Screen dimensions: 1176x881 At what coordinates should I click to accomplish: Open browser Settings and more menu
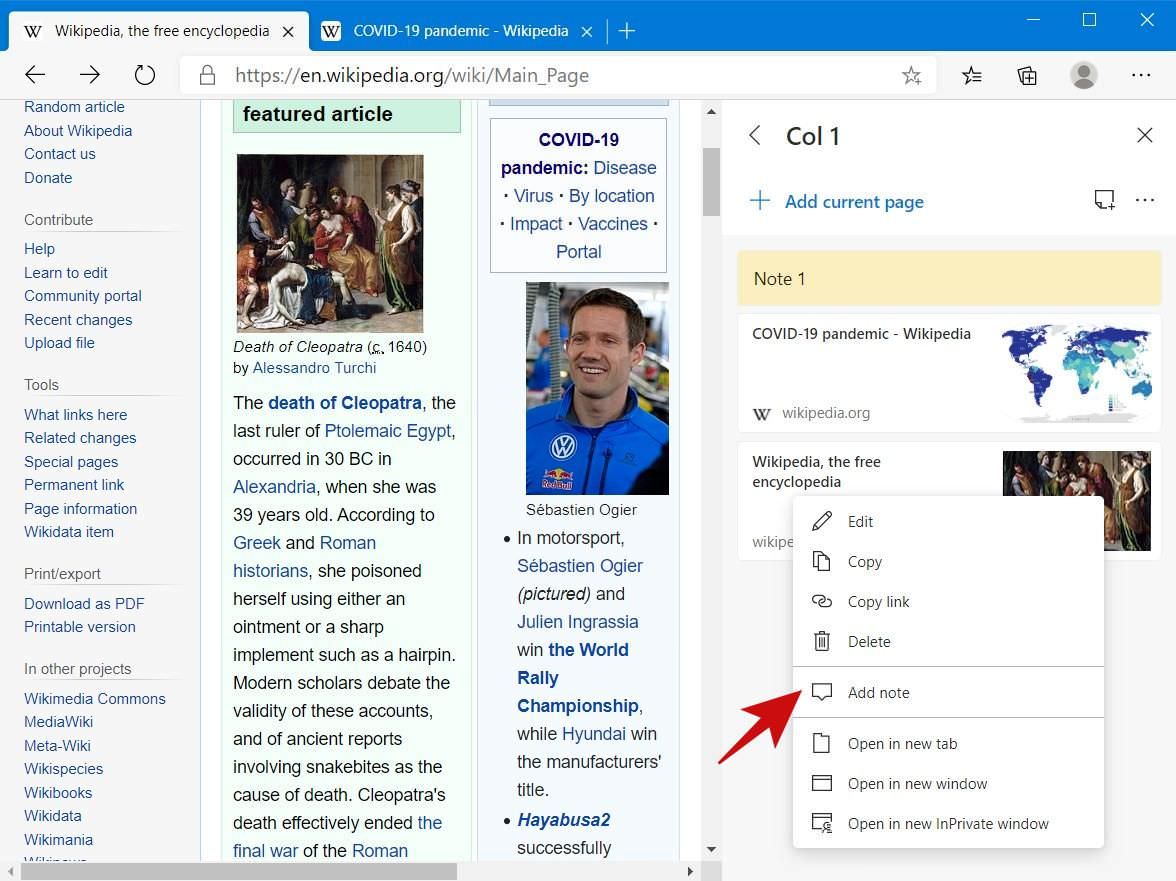click(1141, 75)
